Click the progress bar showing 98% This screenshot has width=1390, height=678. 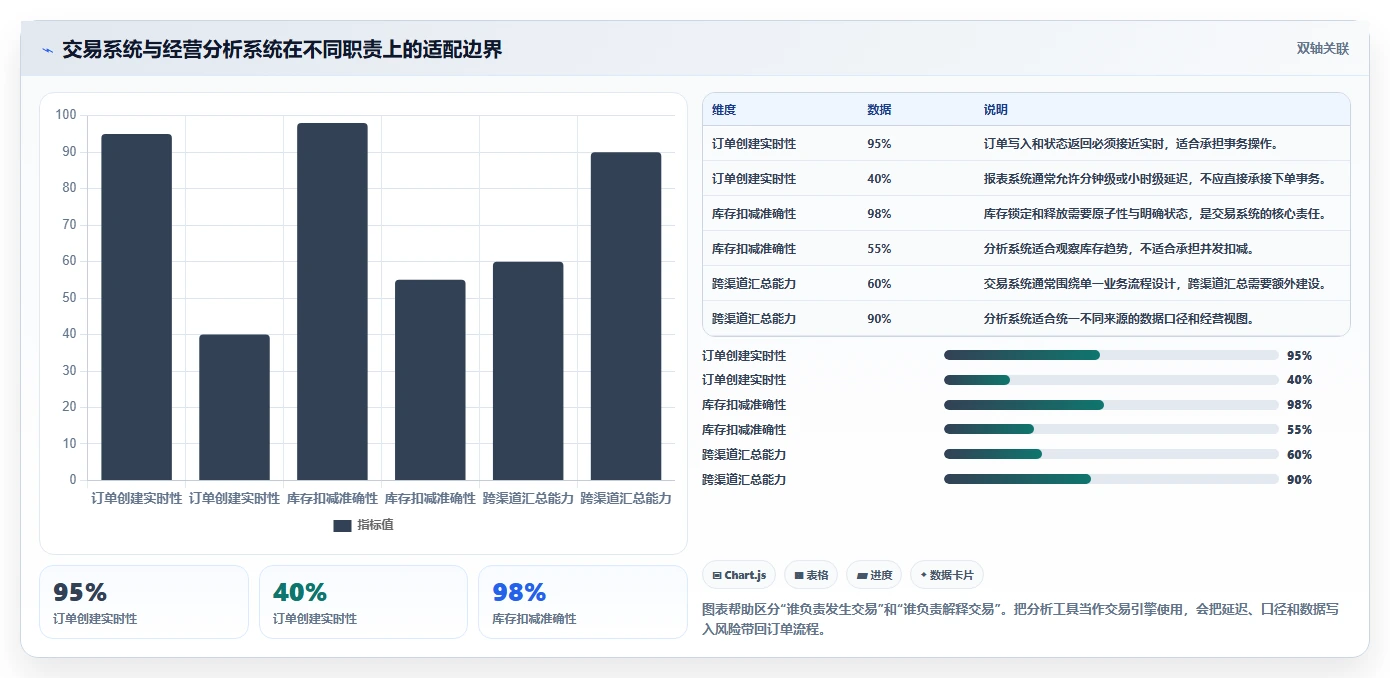1111,405
